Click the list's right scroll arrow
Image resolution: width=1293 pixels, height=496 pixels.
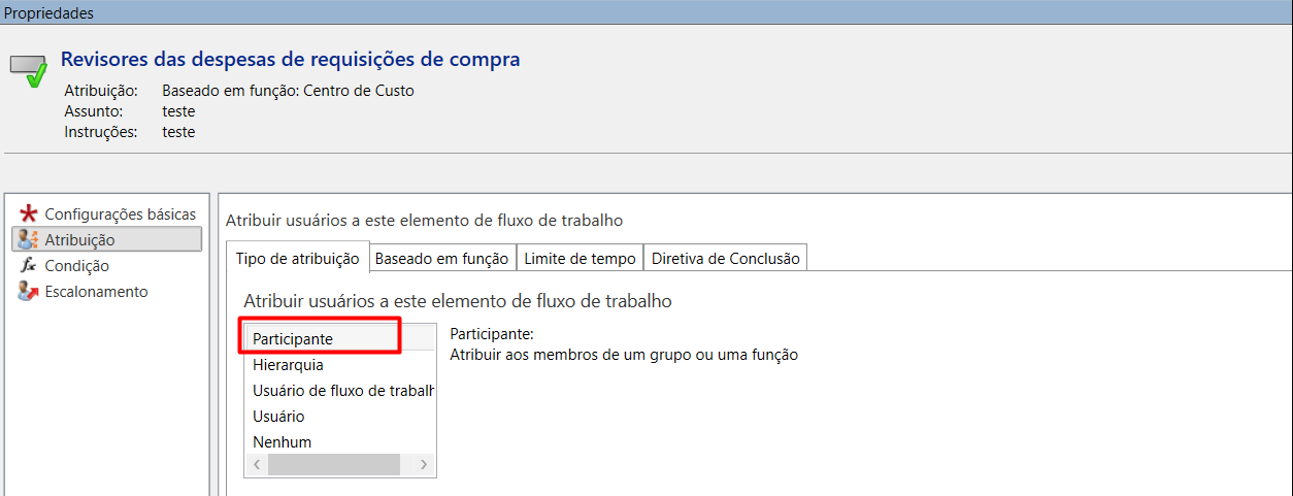click(x=424, y=465)
